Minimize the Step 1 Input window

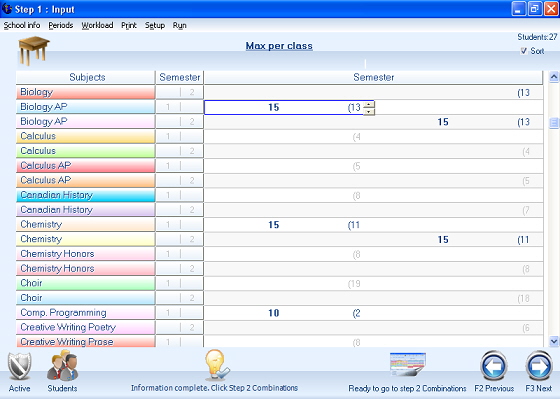(x=518, y=9)
